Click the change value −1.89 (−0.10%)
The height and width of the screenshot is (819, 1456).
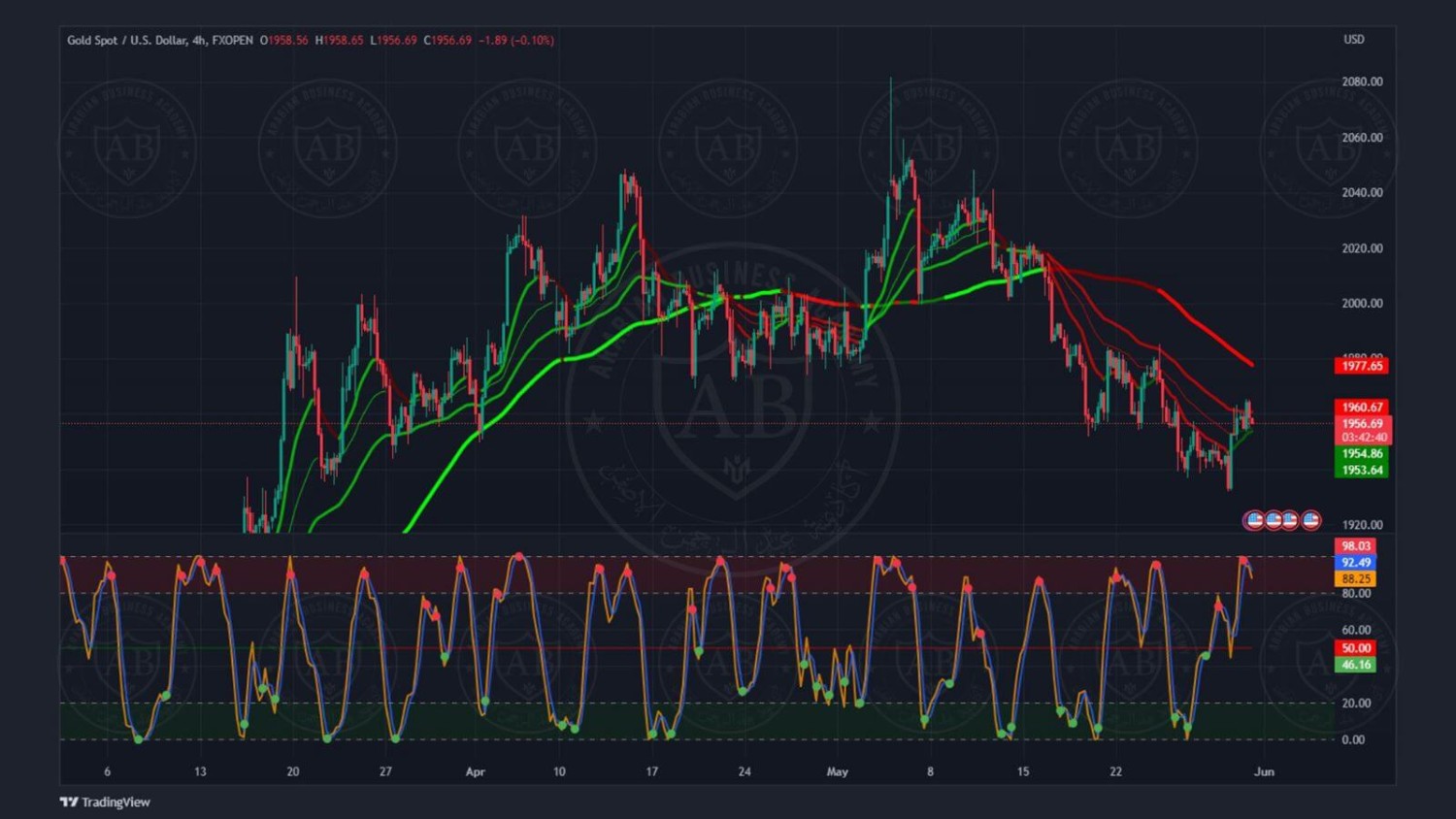pos(516,40)
